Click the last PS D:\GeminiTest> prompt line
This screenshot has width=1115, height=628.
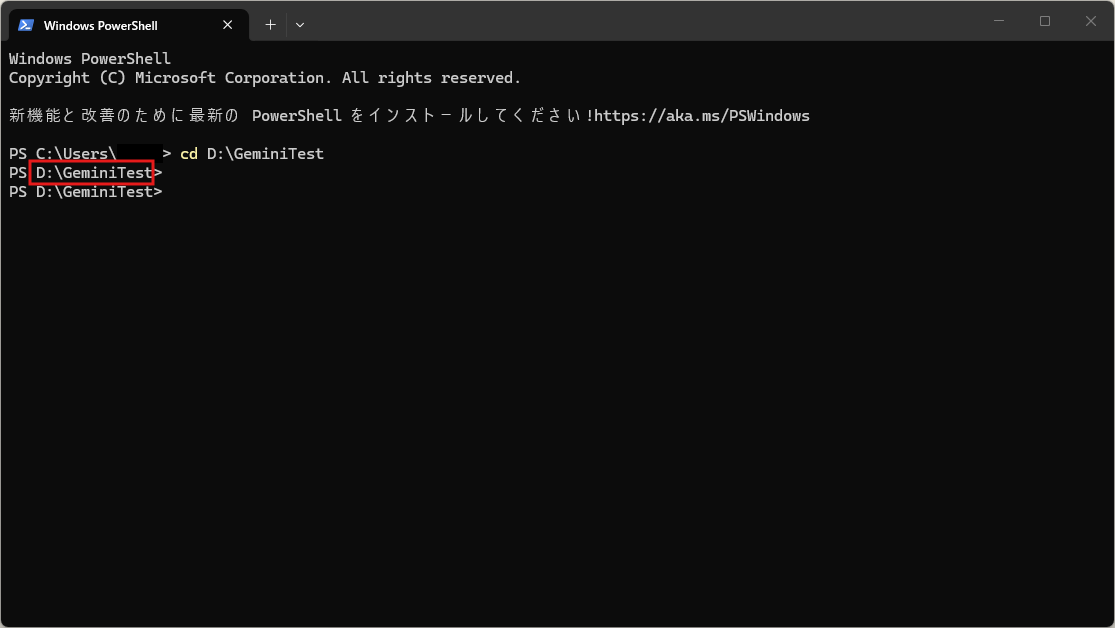(x=85, y=192)
